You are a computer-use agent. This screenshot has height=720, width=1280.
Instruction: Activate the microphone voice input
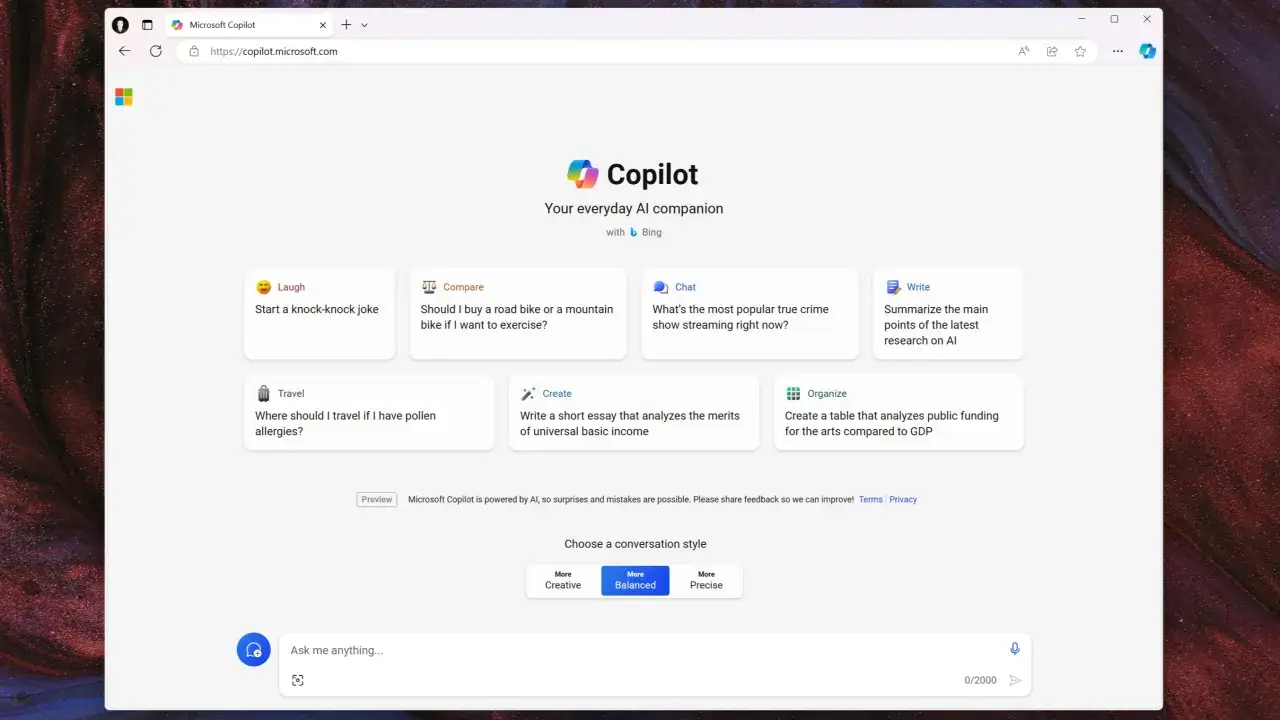point(1015,649)
